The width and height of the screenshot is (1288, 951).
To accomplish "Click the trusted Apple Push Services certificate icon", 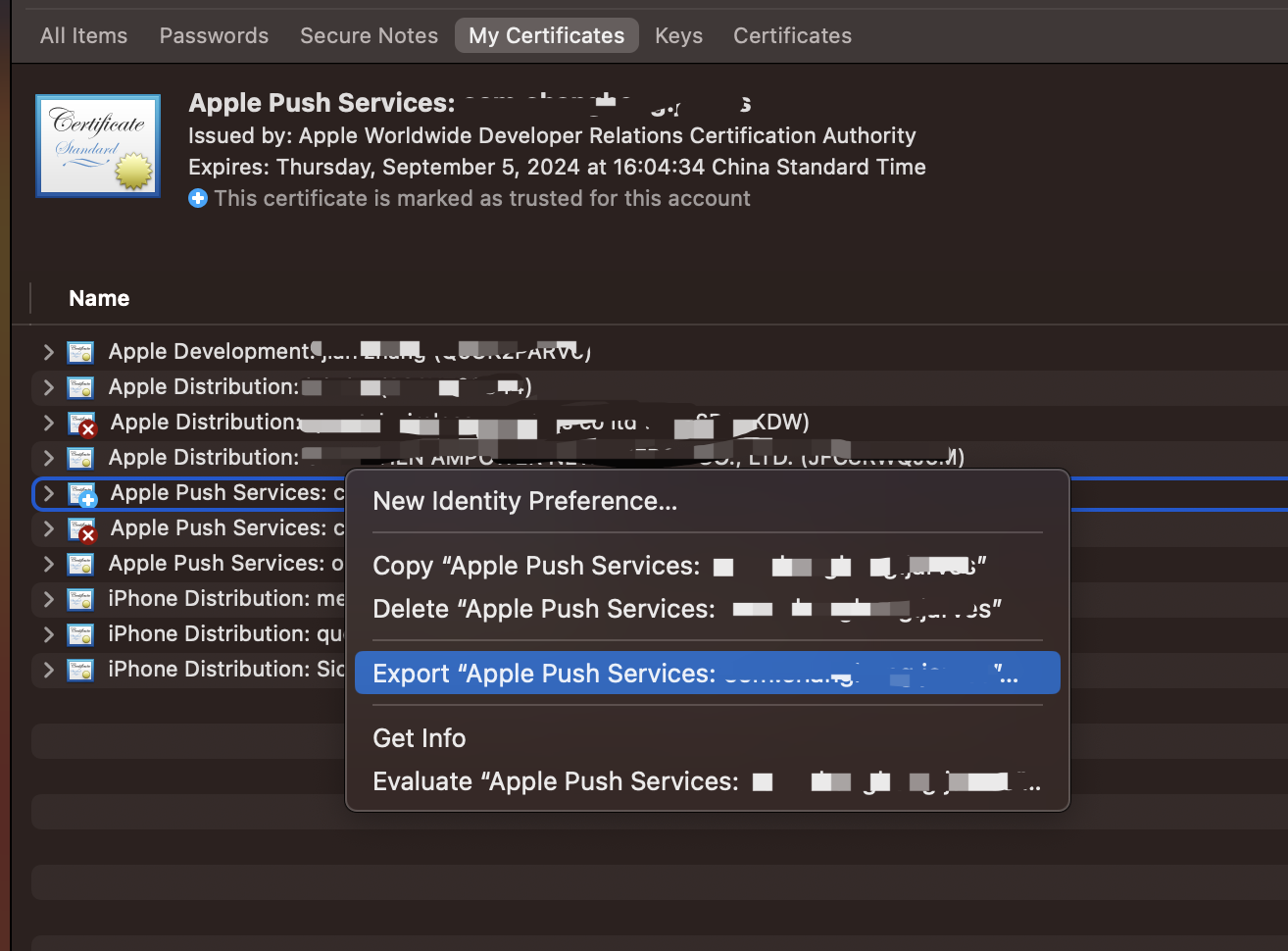I will (82, 494).
